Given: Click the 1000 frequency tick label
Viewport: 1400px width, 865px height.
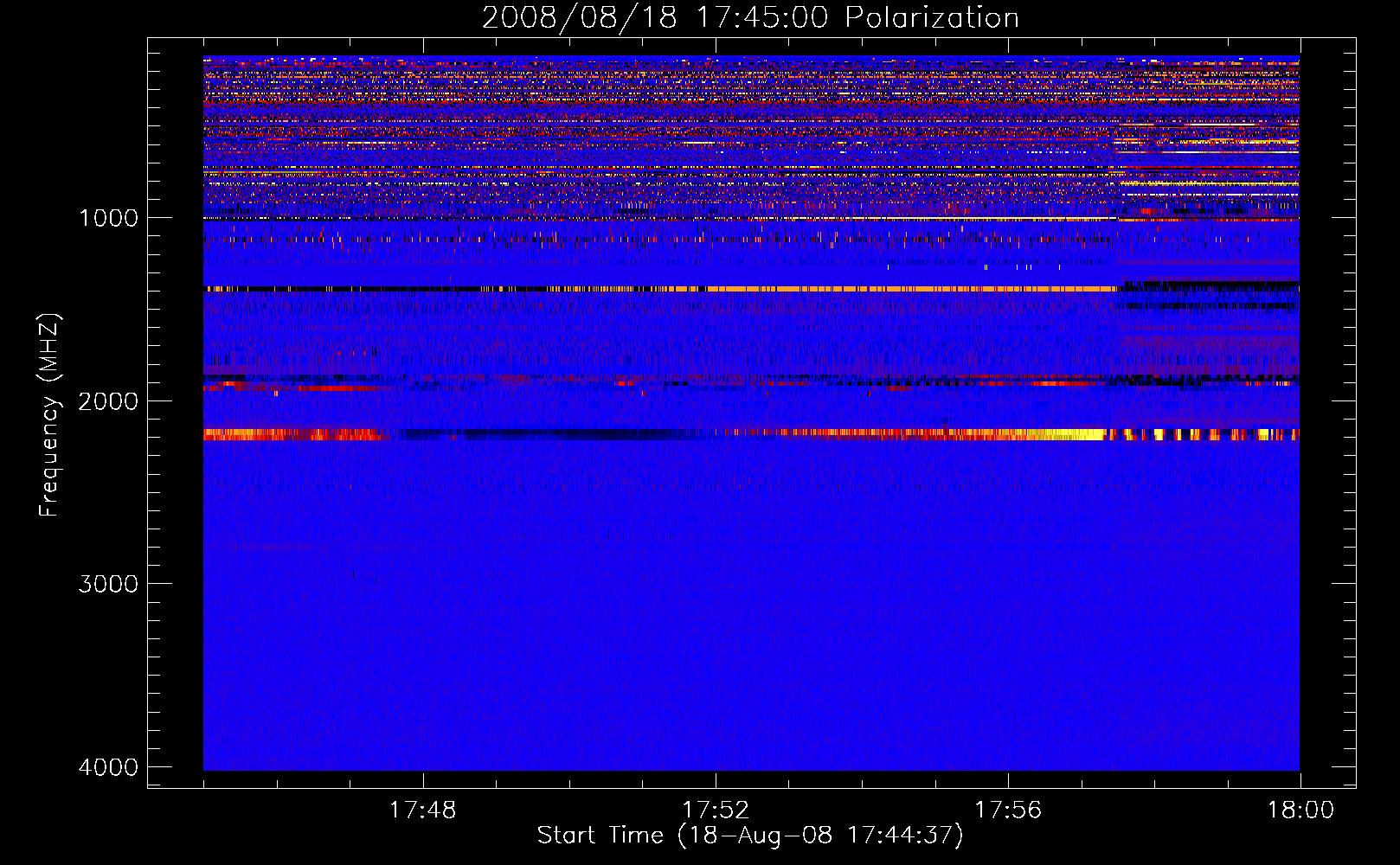Looking at the screenshot, I should point(108,218).
